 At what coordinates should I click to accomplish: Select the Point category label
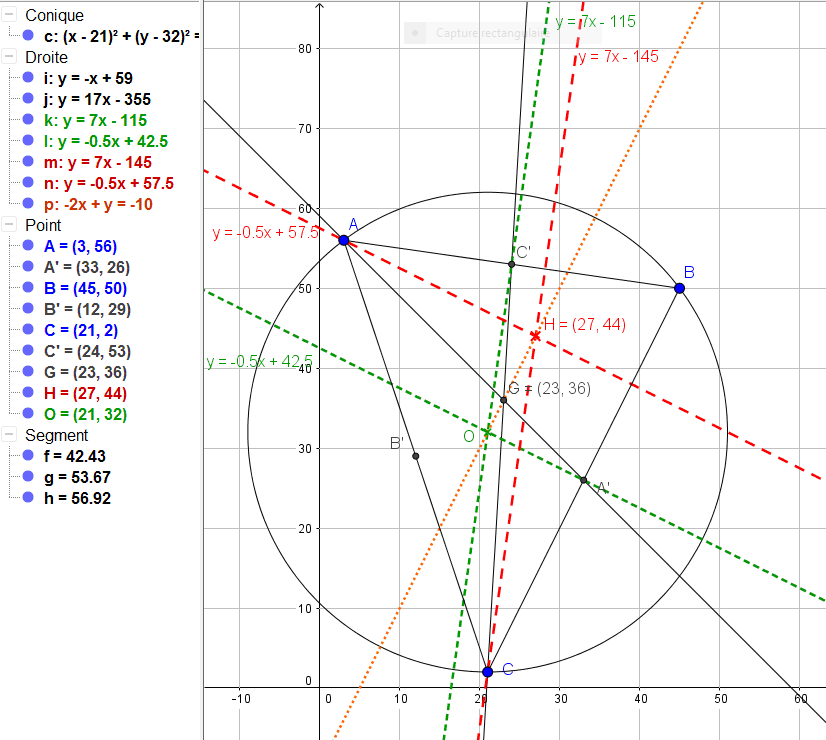[43, 225]
